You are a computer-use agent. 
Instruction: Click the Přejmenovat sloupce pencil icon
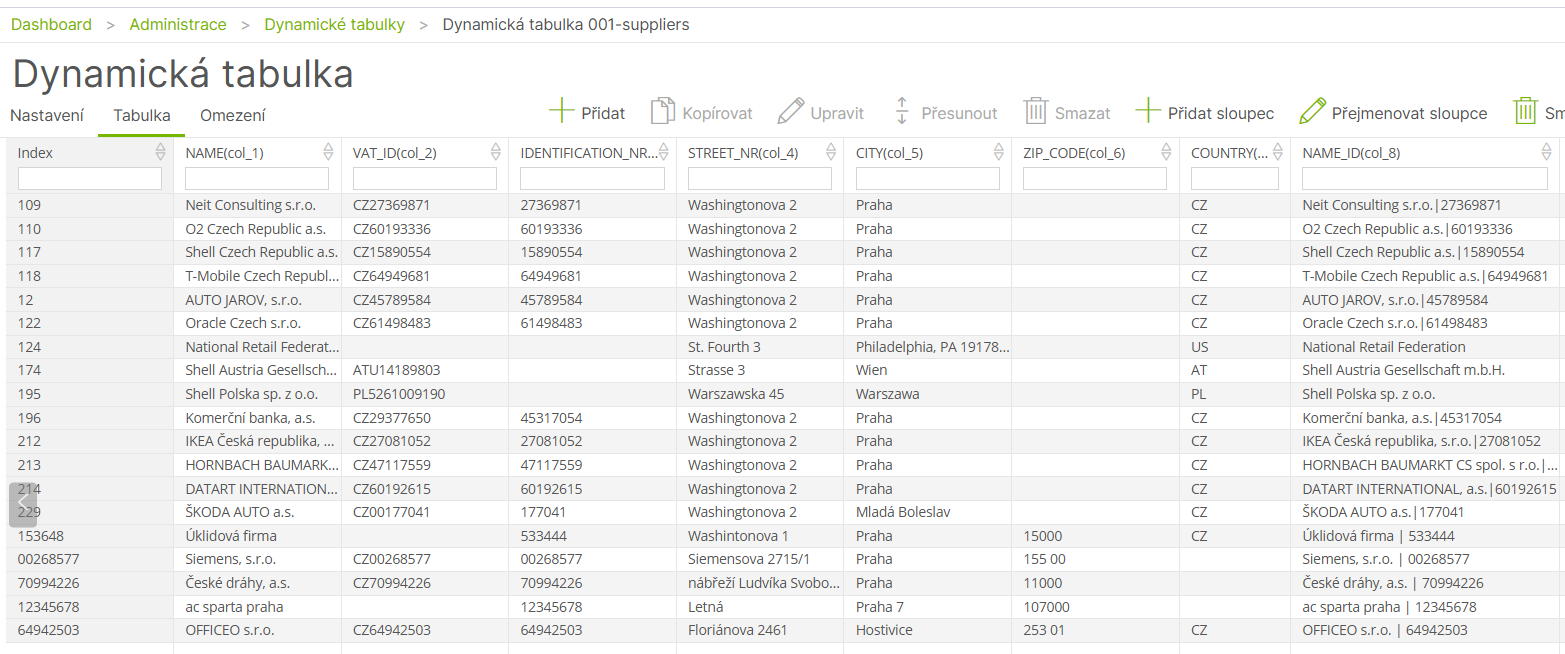pyautogui.click(x=1312, y=111)
